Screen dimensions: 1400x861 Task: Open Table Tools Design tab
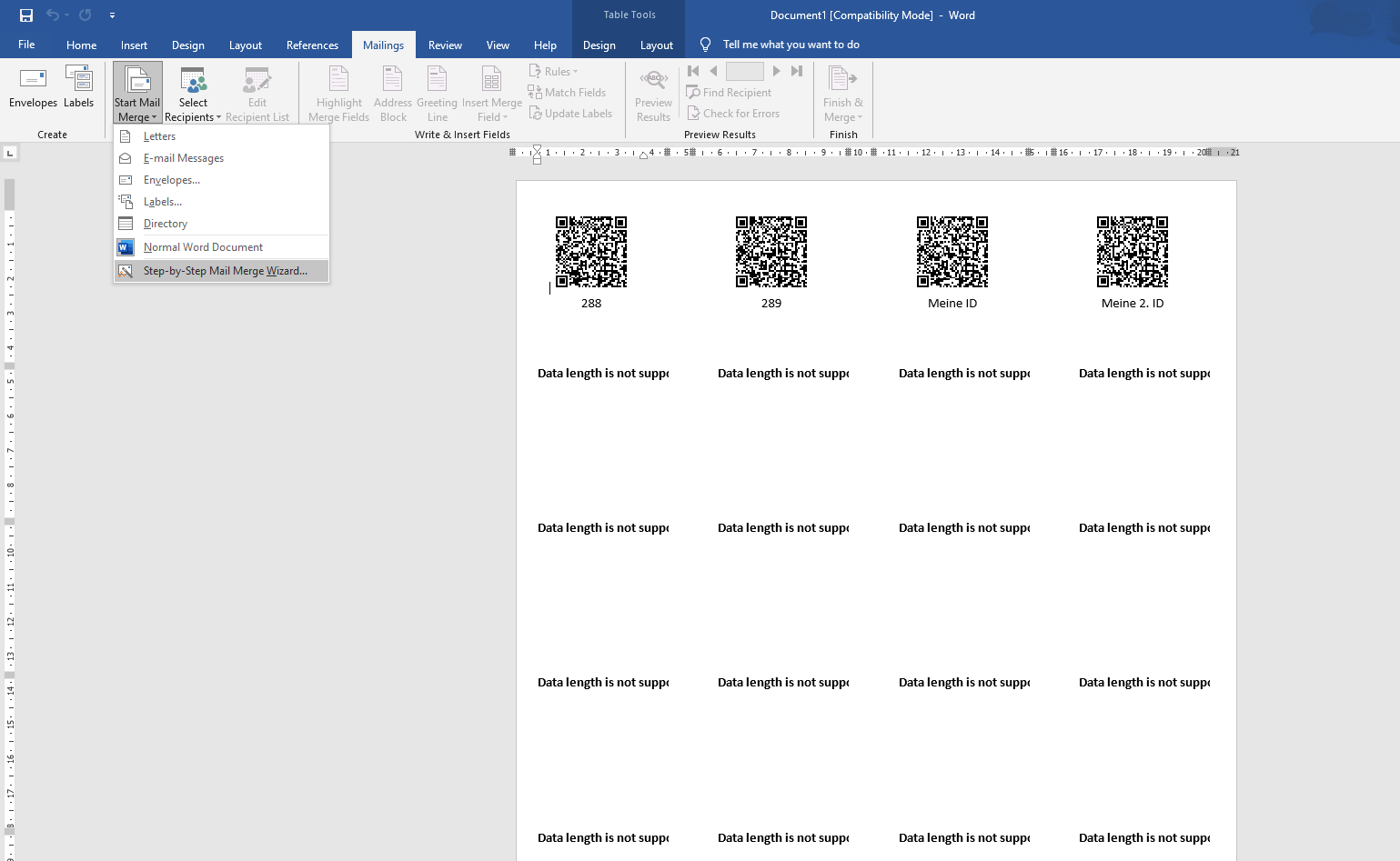[x=599, y=45]
